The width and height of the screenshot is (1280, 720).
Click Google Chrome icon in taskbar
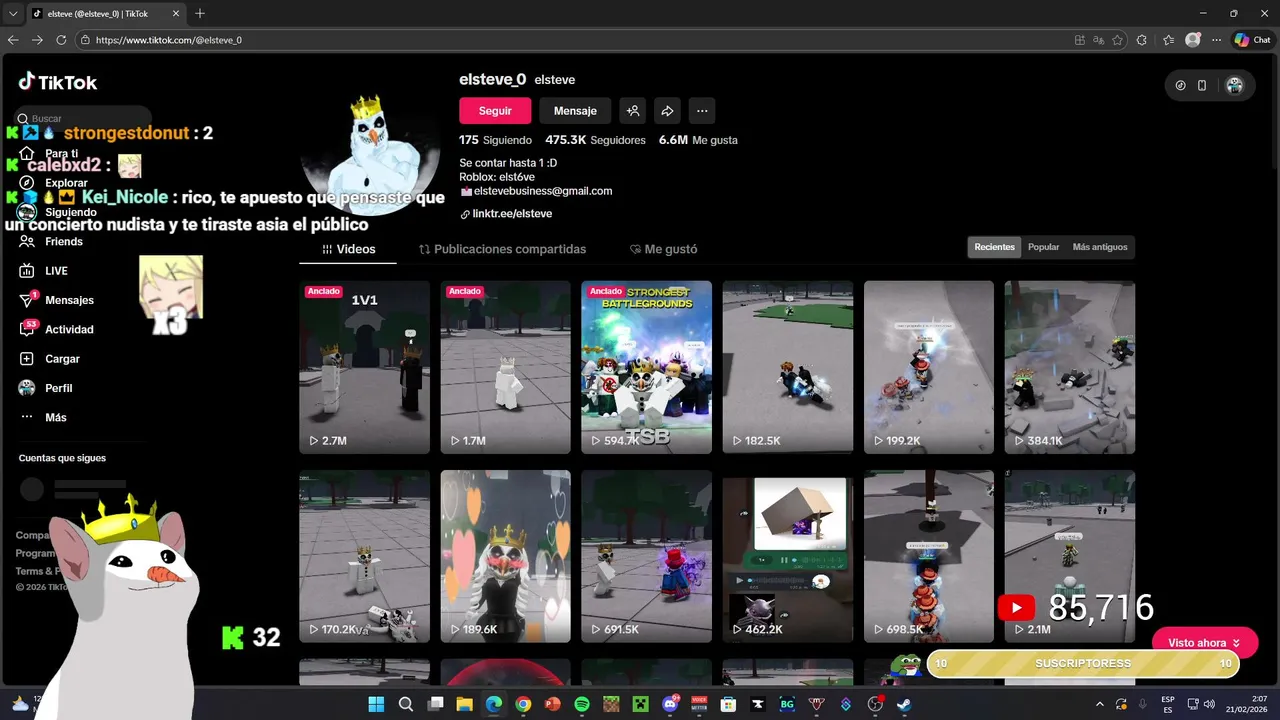[523, 704]
